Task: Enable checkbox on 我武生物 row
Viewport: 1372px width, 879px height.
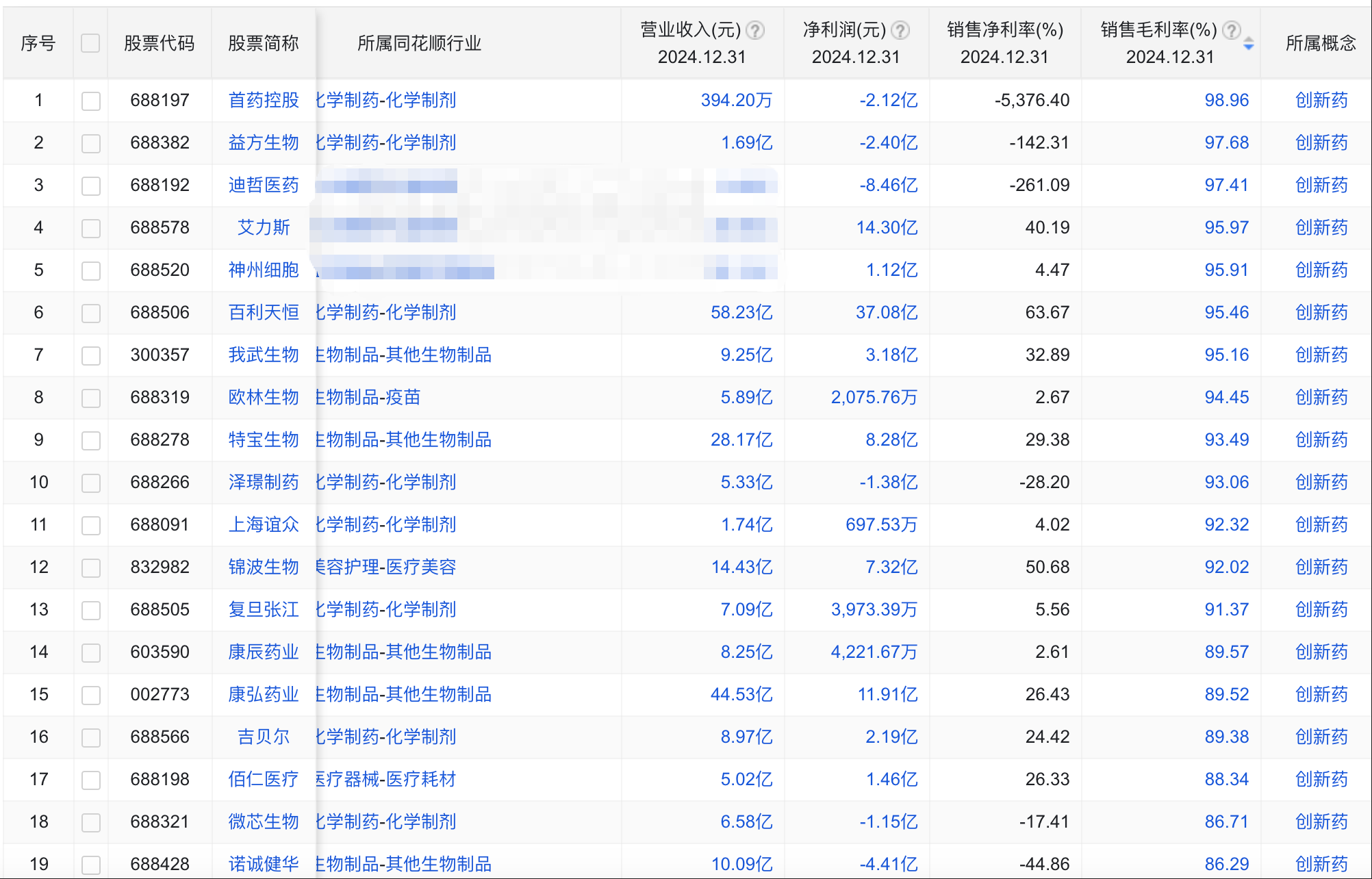Action: (x=90, y=355)
